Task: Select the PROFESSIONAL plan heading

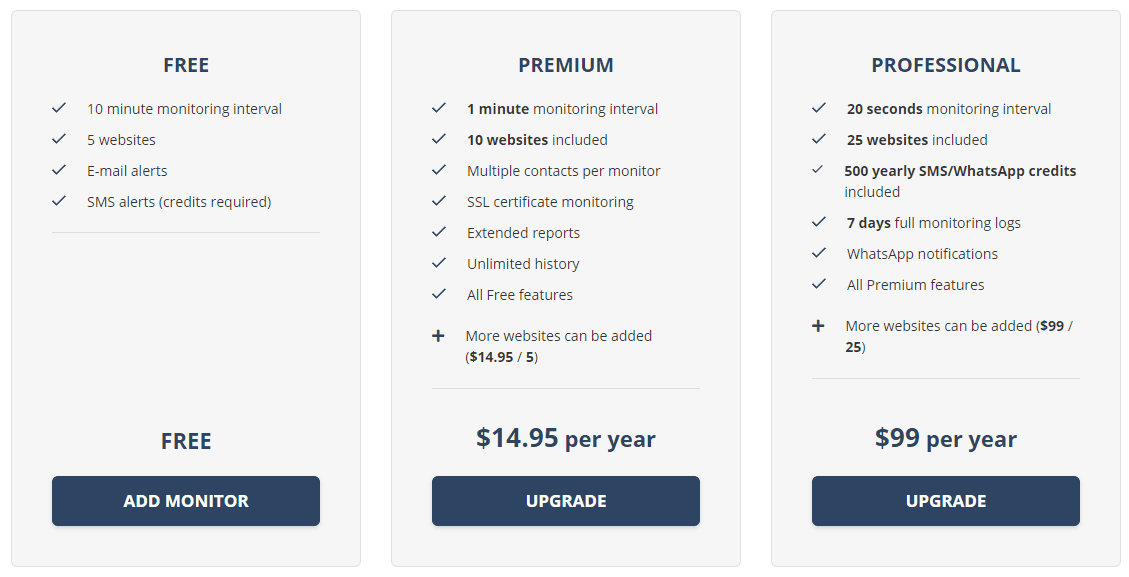Action: point(946,65)
